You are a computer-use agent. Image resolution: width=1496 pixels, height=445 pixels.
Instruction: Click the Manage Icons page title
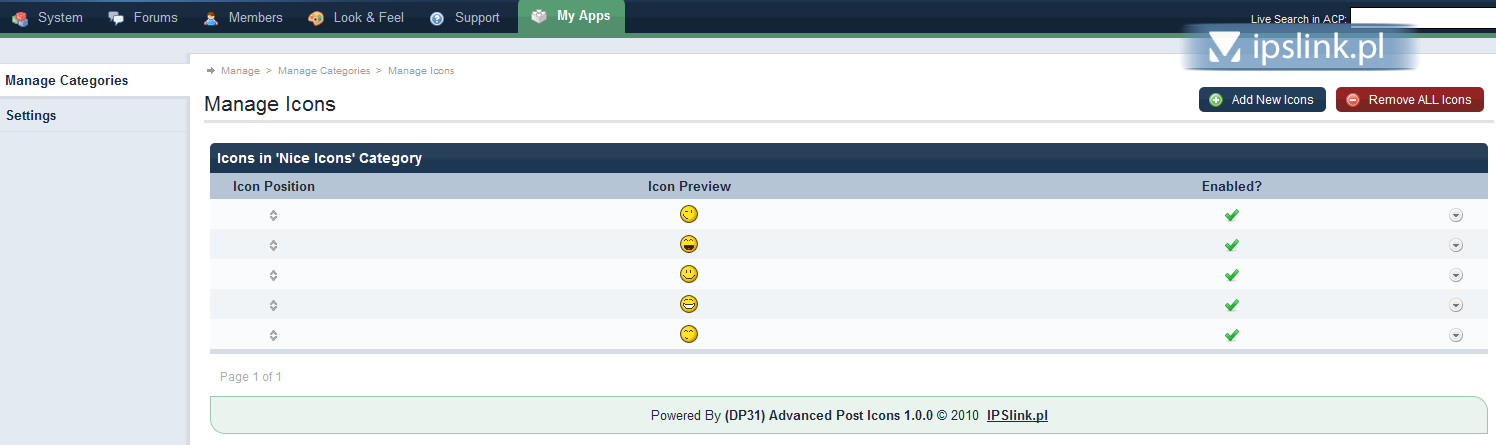270,104
